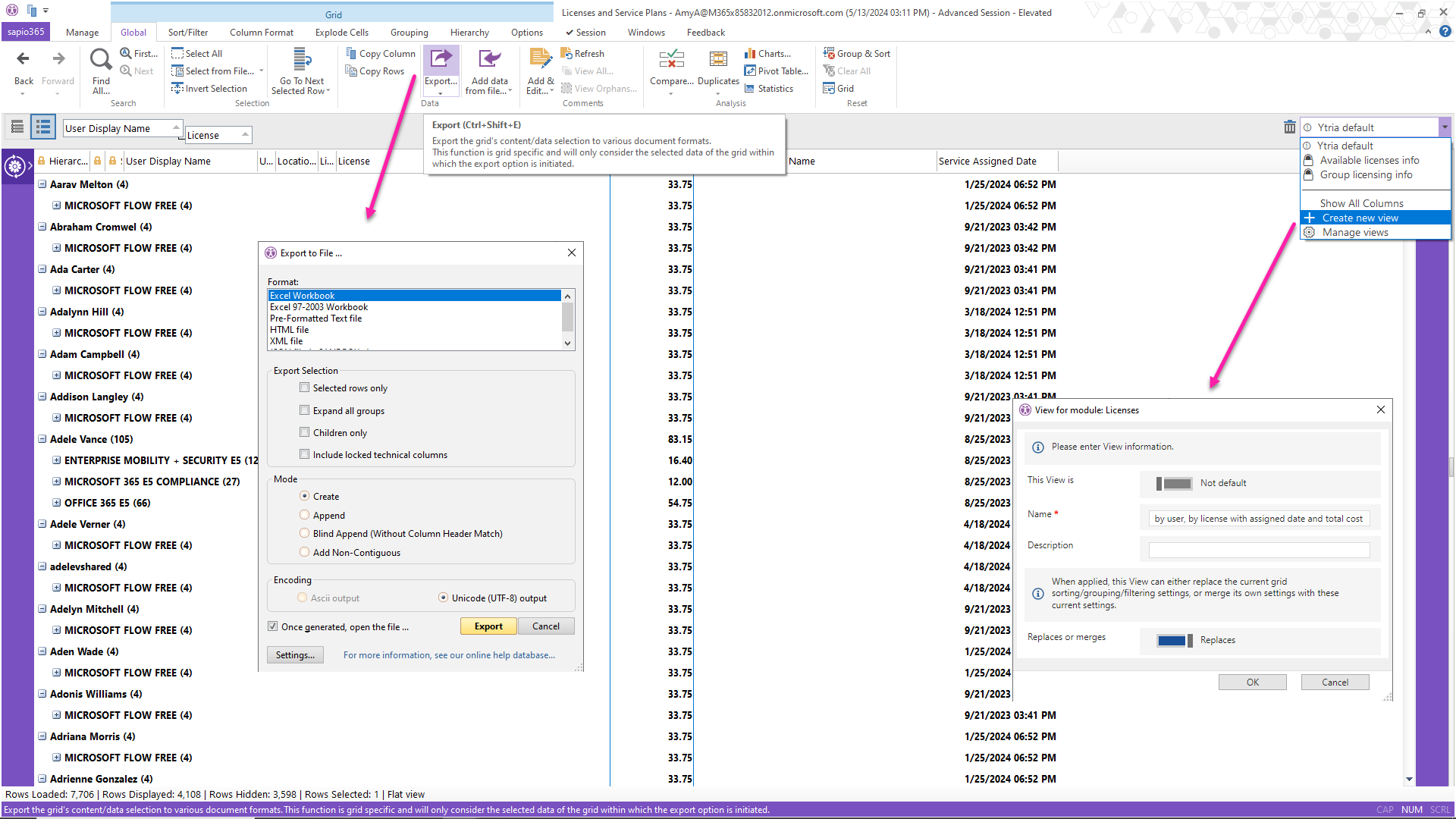This screenshot has width=1456, height=819.
Task: Click the Settings... button
Action: point(295,655)
